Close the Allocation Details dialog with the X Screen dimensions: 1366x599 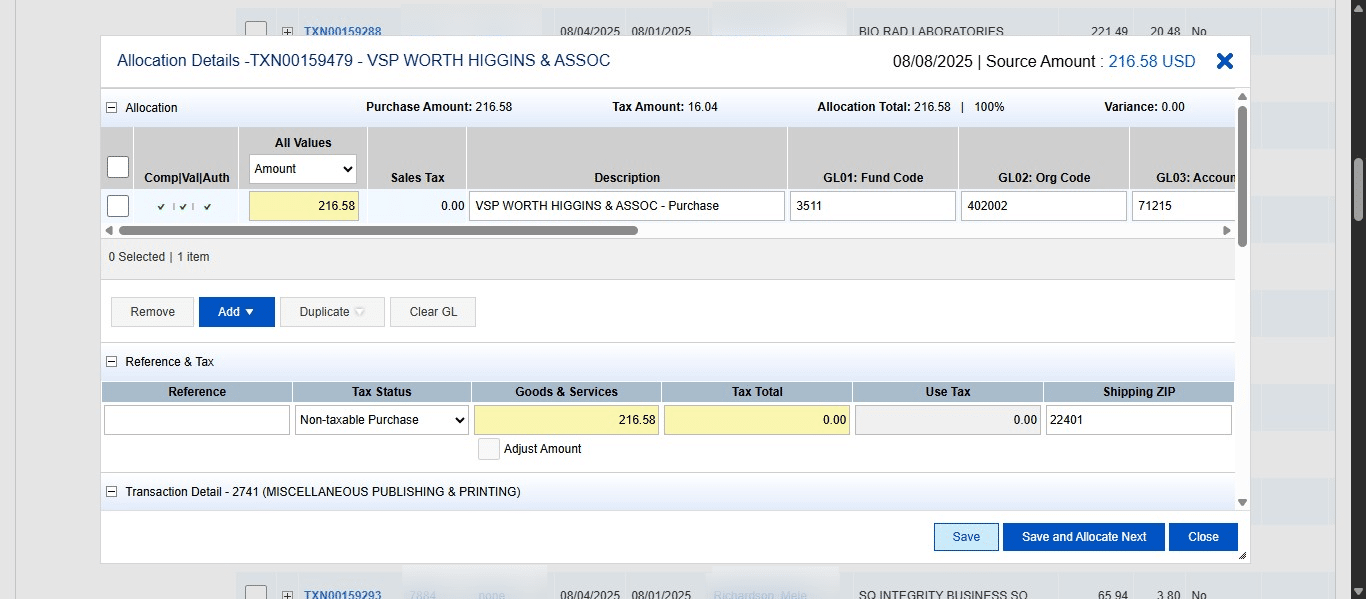coord(1224,60)
